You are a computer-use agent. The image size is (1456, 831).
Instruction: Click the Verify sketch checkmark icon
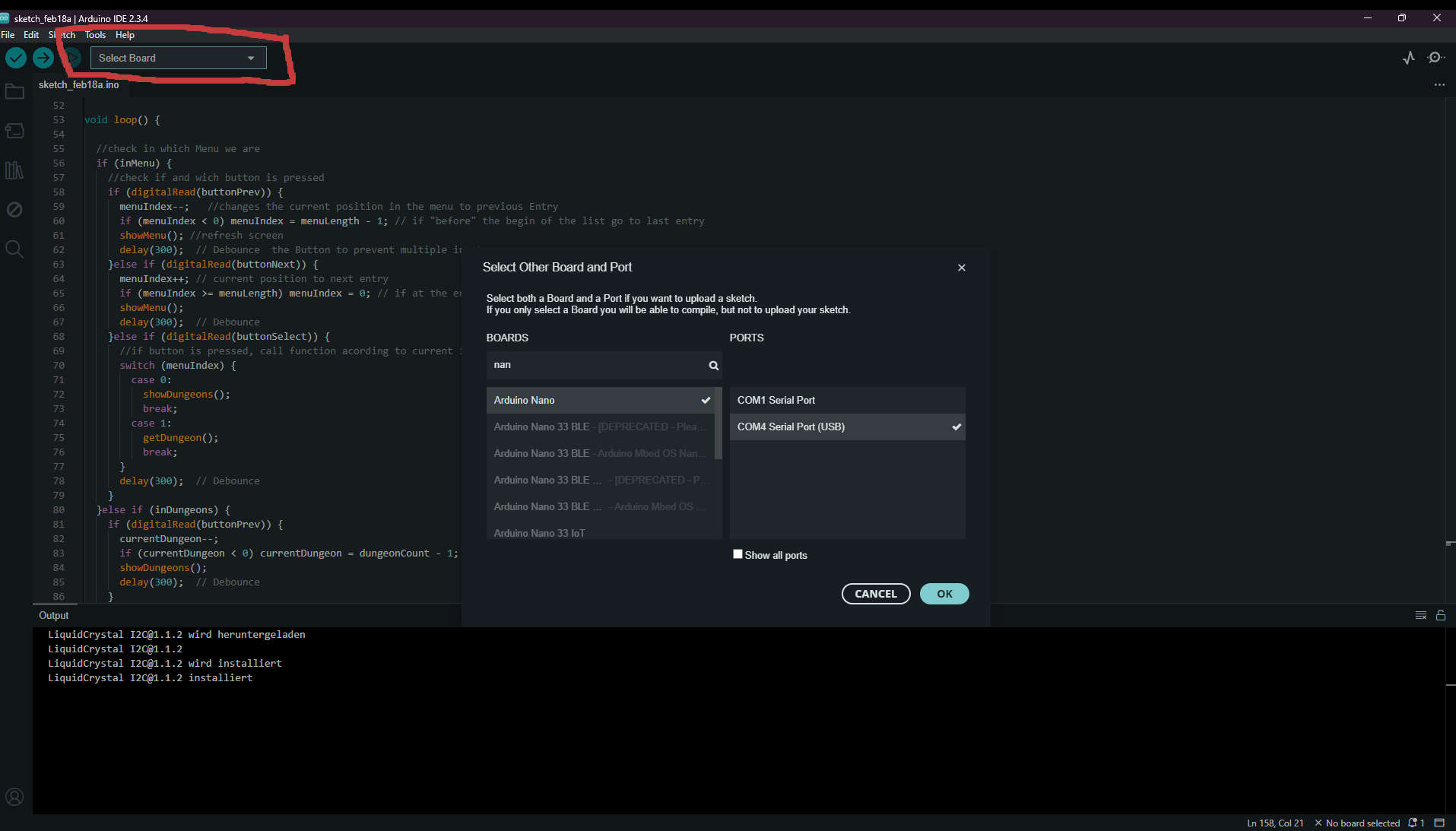click(16, 58)
